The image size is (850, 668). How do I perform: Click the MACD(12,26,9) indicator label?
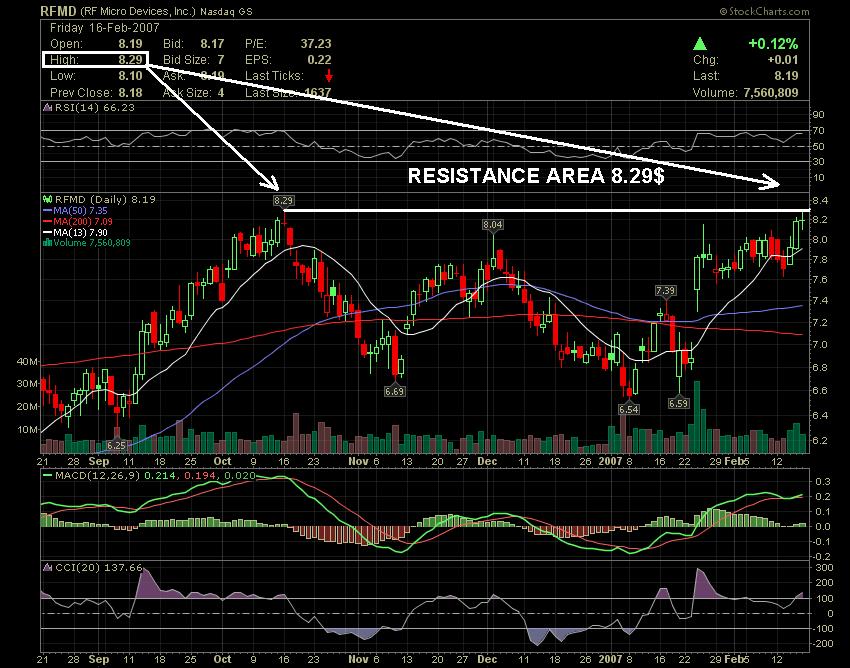98,476
